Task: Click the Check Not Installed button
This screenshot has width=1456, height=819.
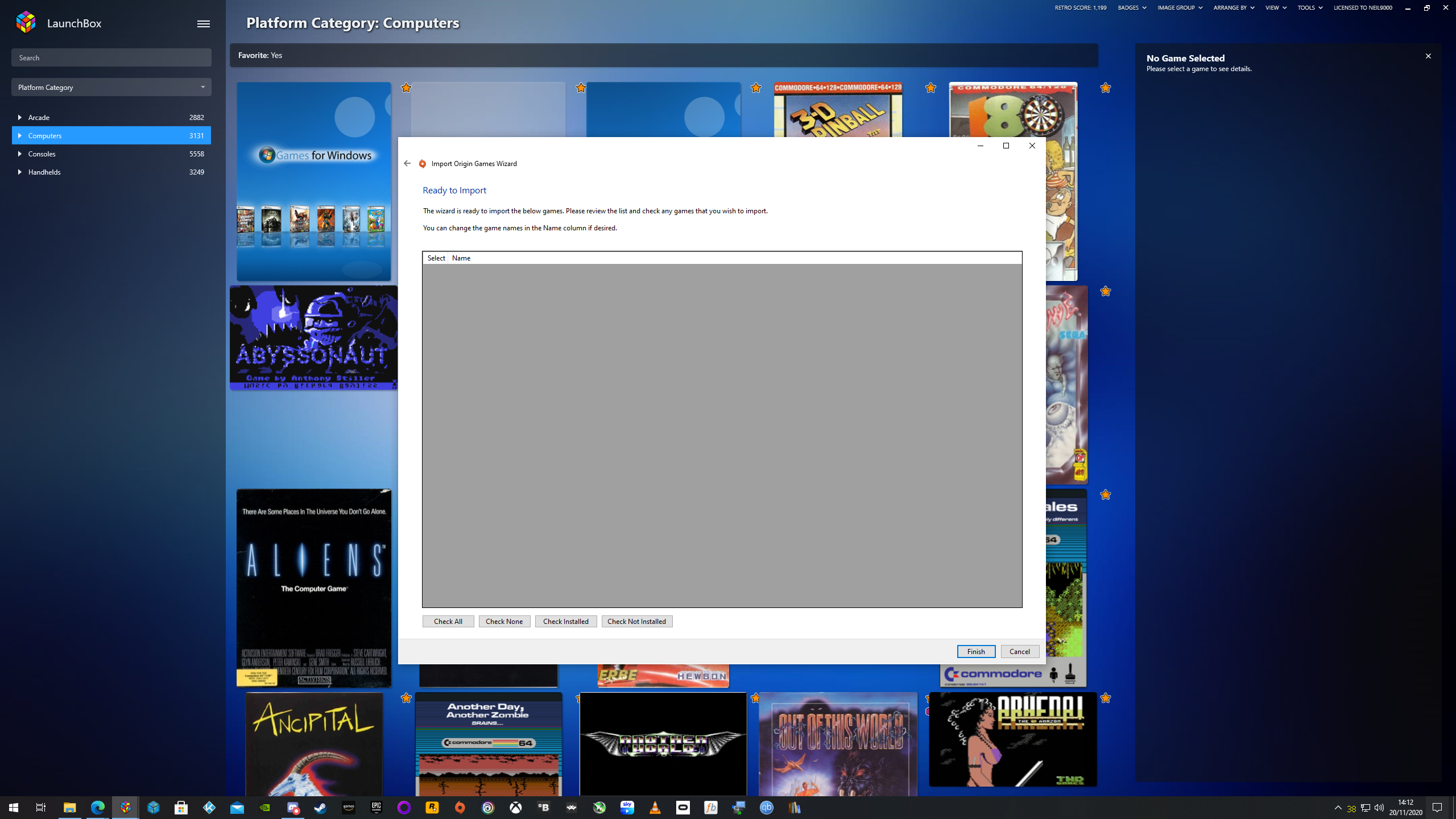Action: [637, 621]
